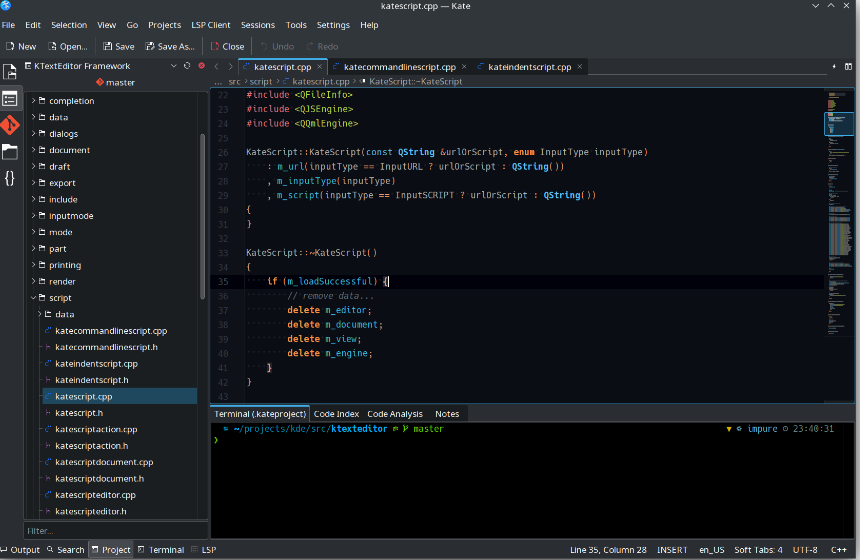This screenshot has height=560, width=860.
Task: Toggle INSERT mode in the status bar
Action: point(672,550)
